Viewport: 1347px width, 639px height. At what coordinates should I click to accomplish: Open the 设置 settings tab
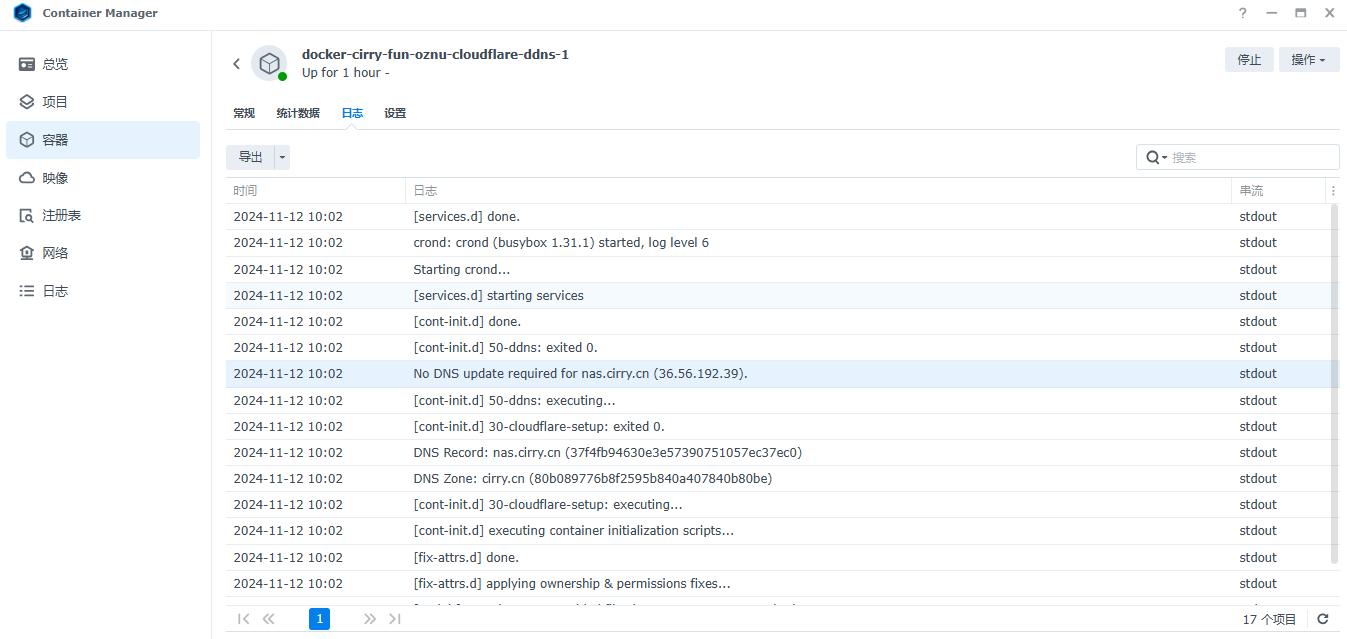click(395, 113)
